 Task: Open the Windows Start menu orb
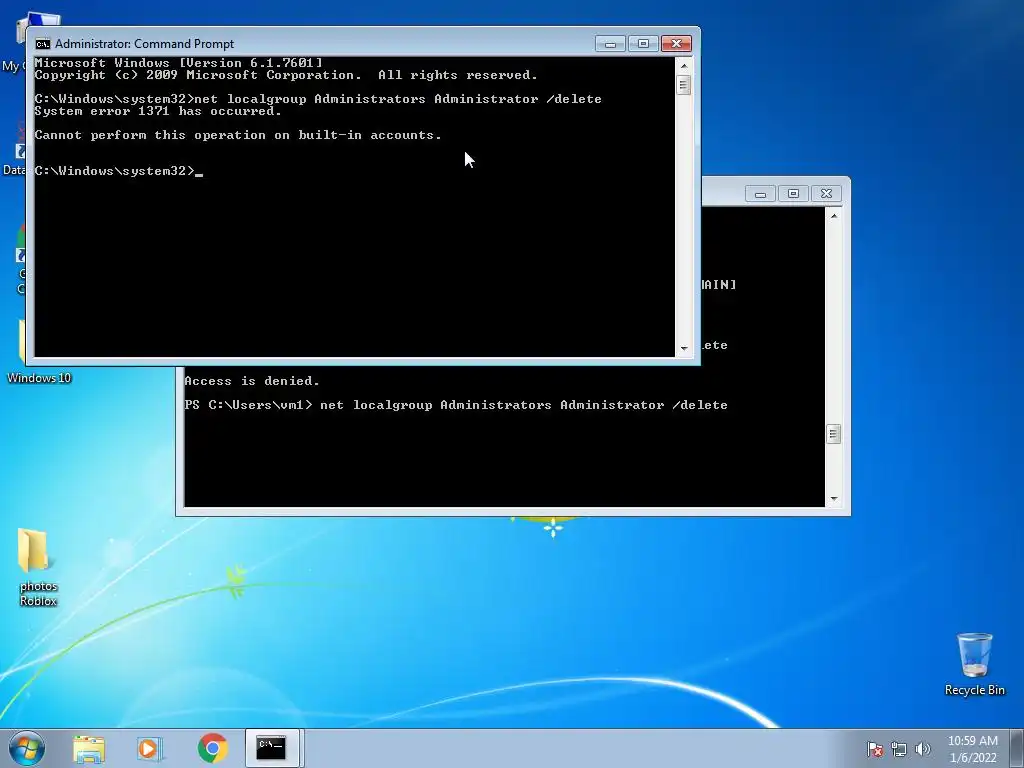[x=27, y=748]
